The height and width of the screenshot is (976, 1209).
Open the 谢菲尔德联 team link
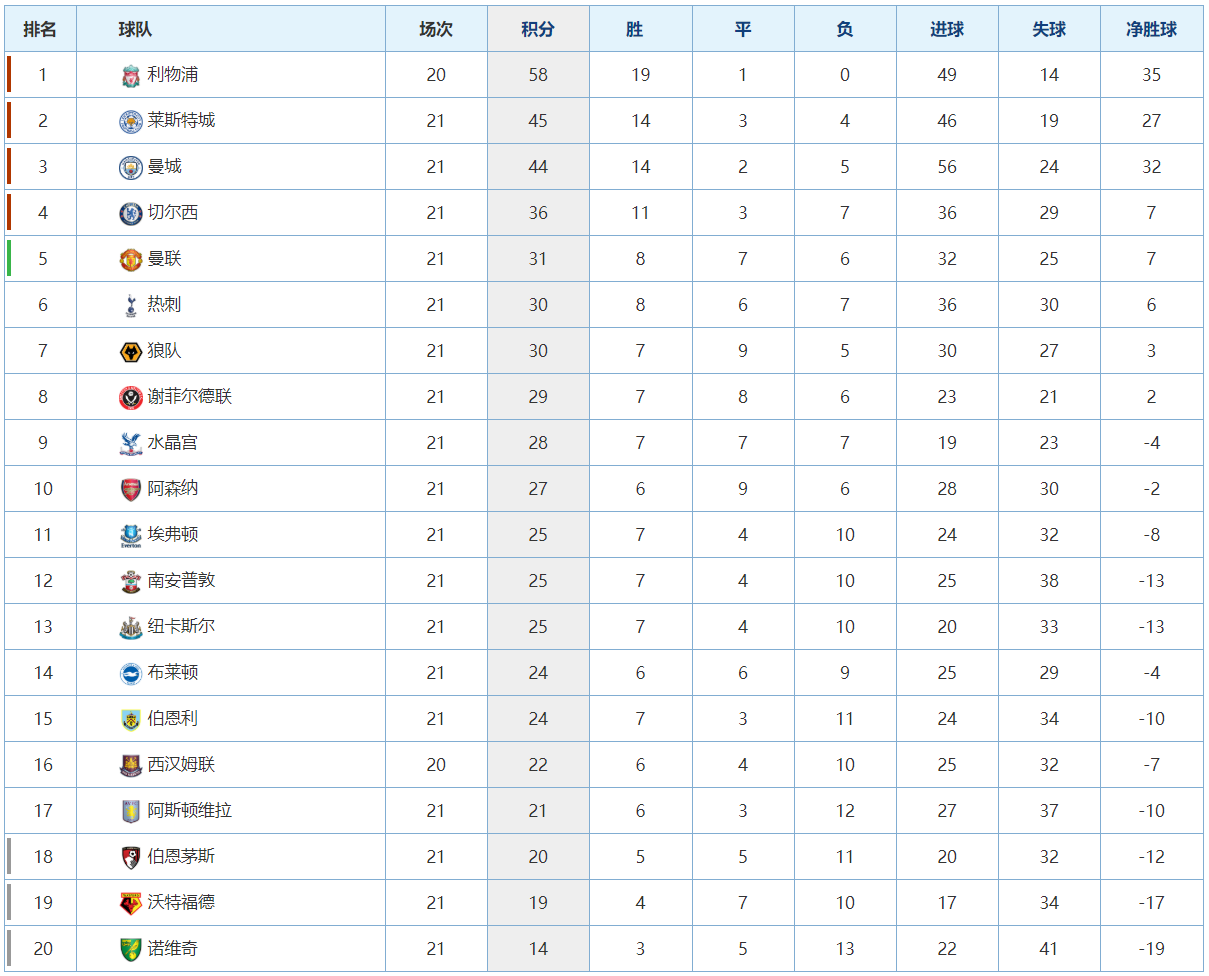[x=190, y=397]
